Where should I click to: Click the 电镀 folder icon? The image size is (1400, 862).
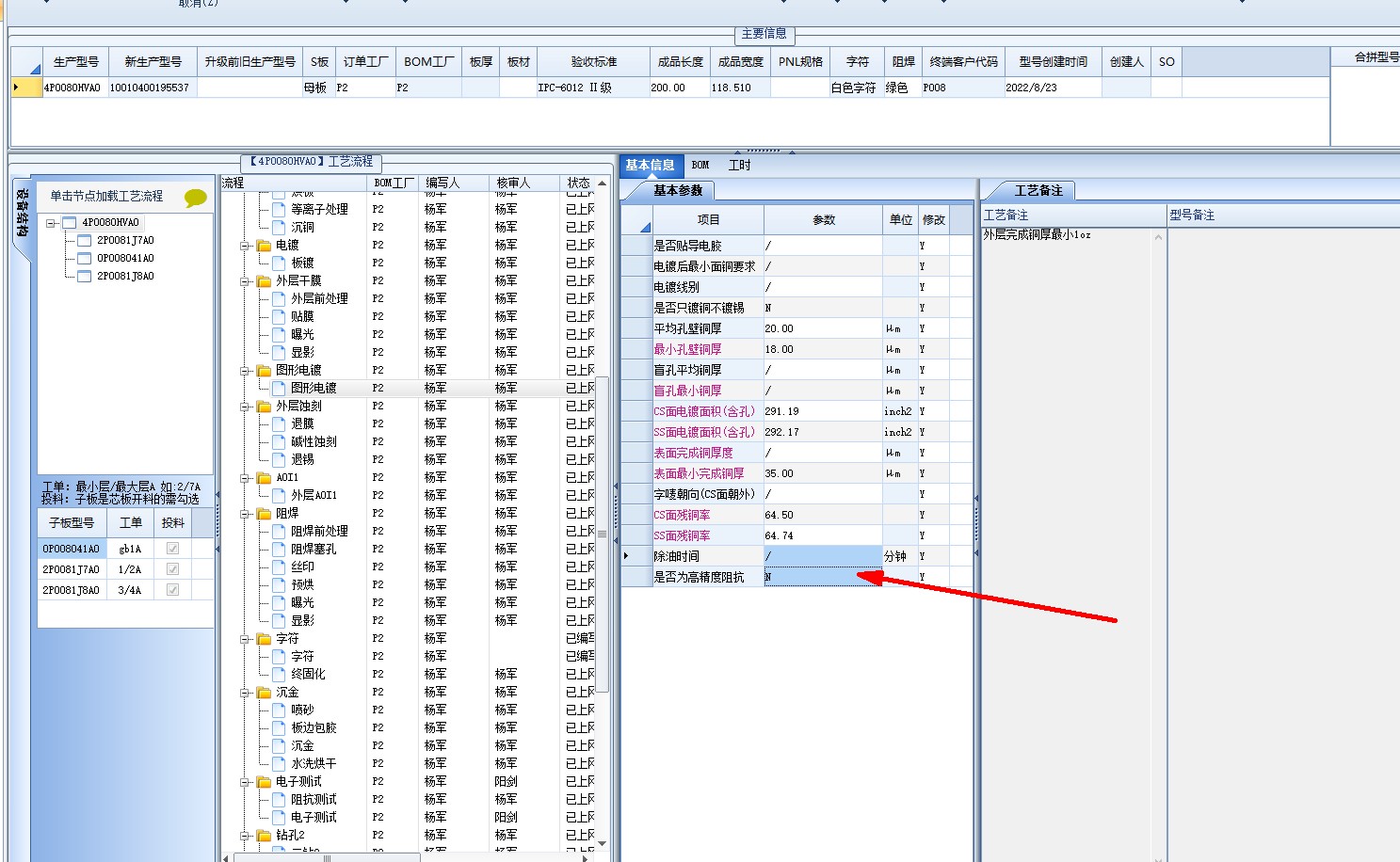pos(265,246)
